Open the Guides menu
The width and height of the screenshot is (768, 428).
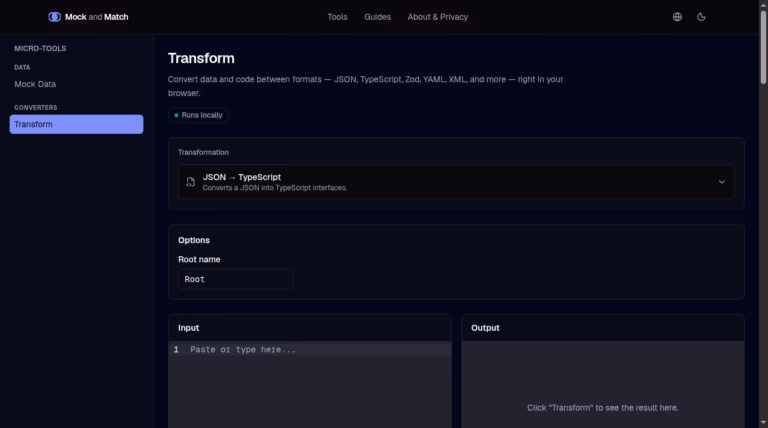(x=377, y=17)
